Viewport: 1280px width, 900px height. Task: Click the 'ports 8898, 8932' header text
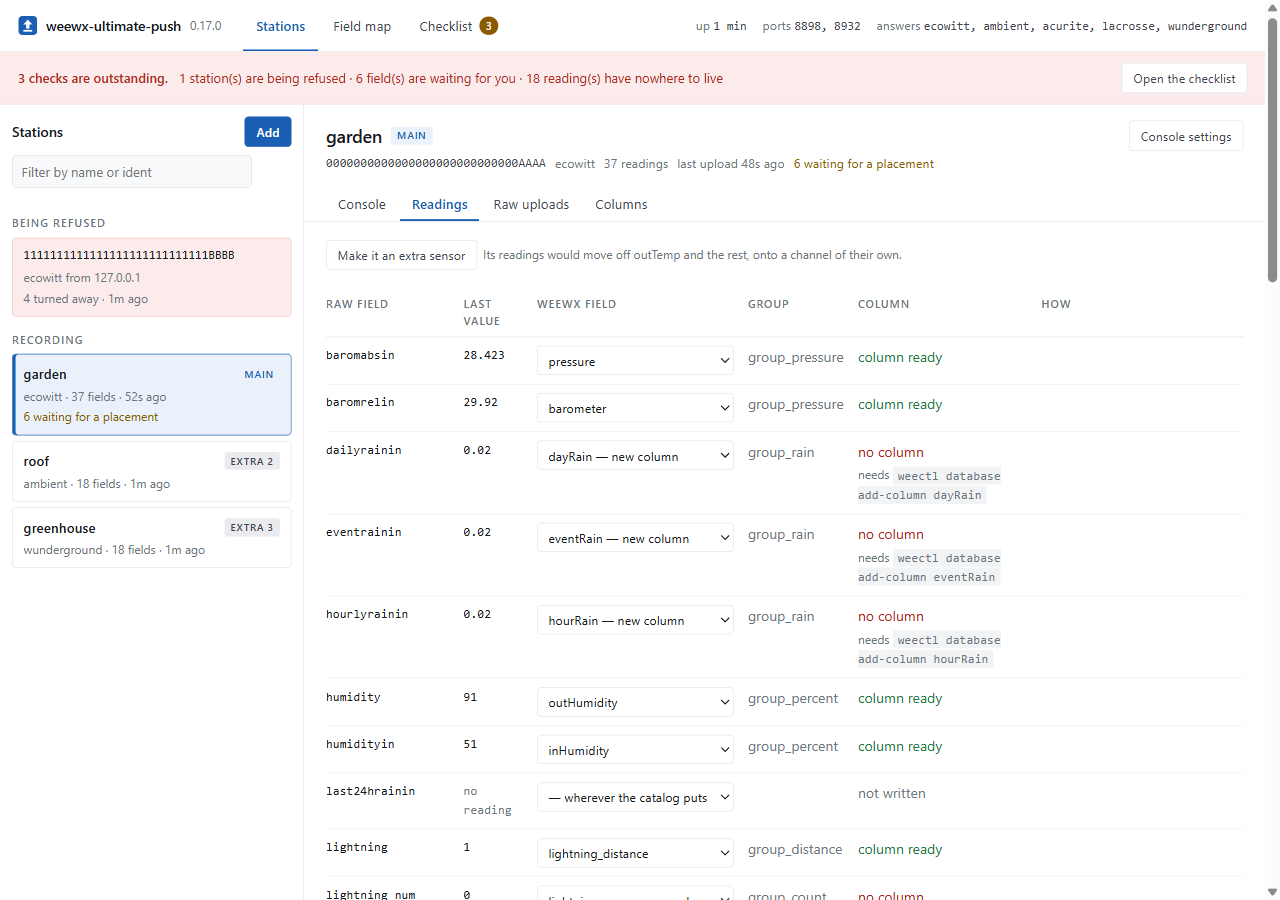tap(811, 26)
